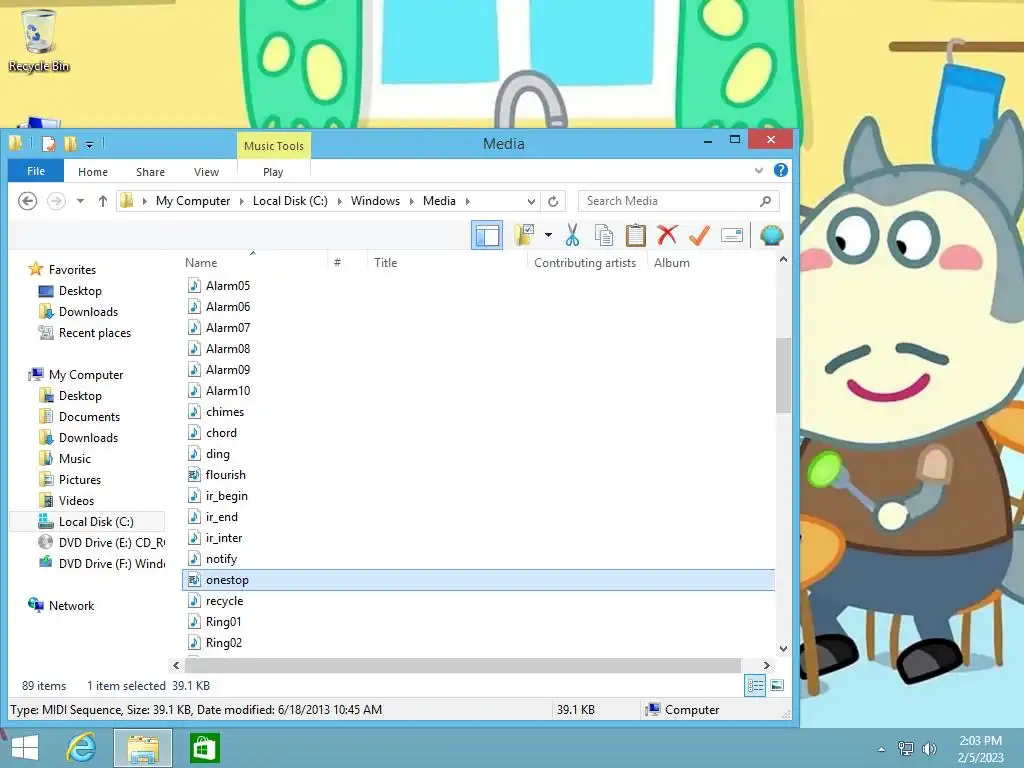Go up one folder level

103,201
